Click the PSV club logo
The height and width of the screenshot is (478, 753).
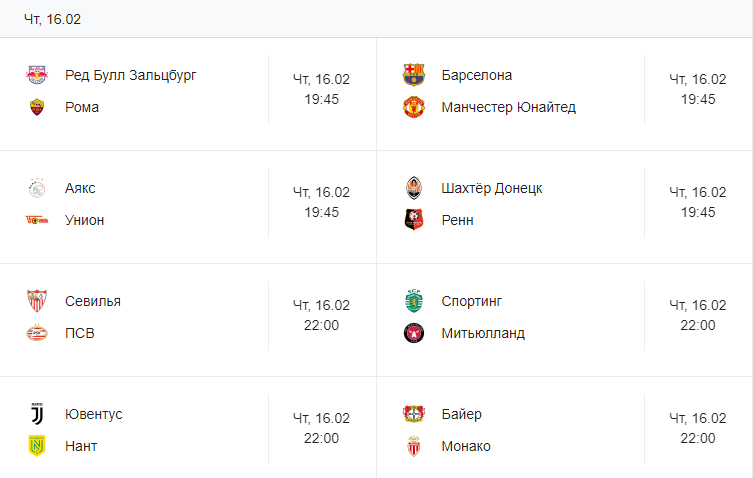tap(37, 333)
